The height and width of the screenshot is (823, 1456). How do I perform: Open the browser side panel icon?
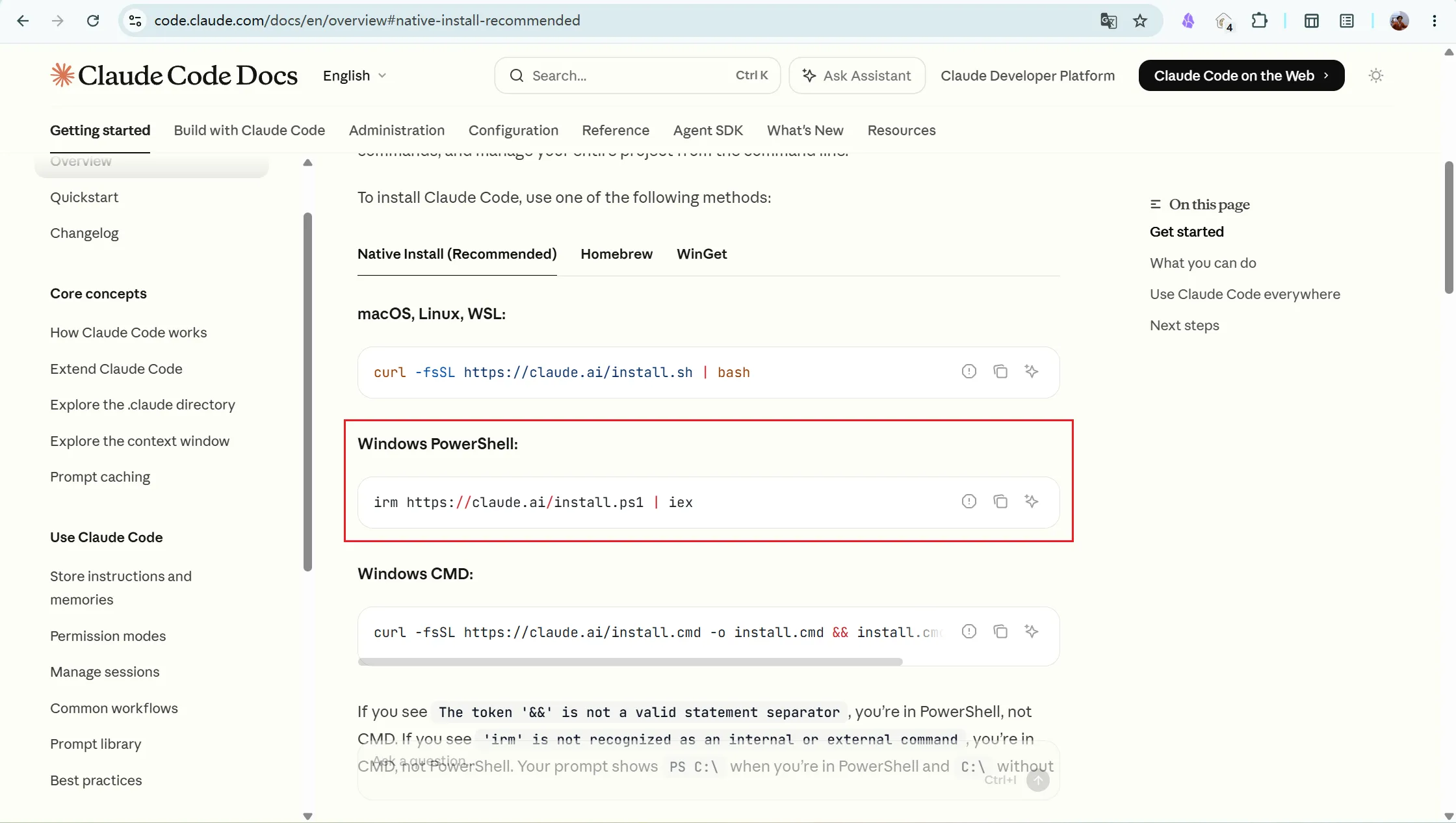tap(1312, 21)
